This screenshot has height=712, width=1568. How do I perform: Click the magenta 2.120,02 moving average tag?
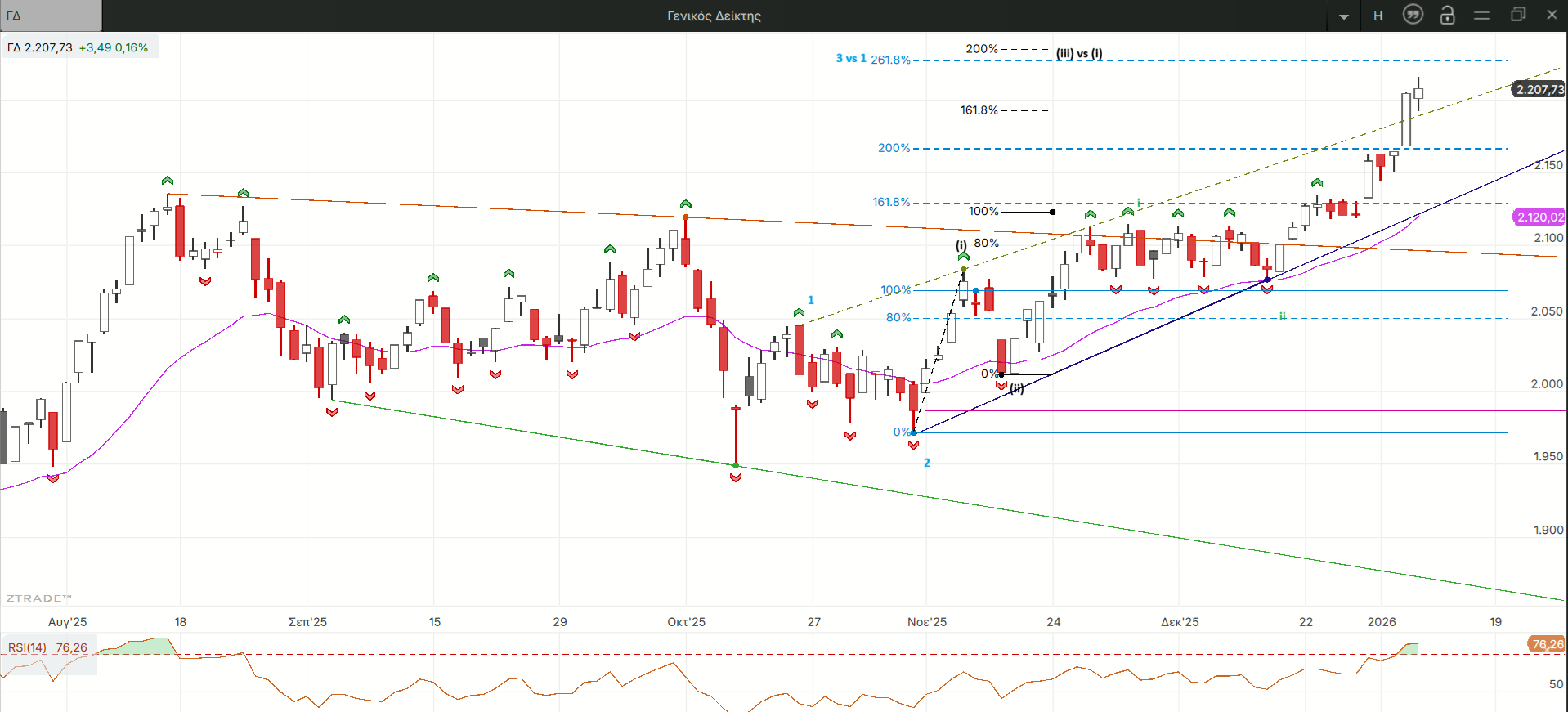coord(1539,217)
